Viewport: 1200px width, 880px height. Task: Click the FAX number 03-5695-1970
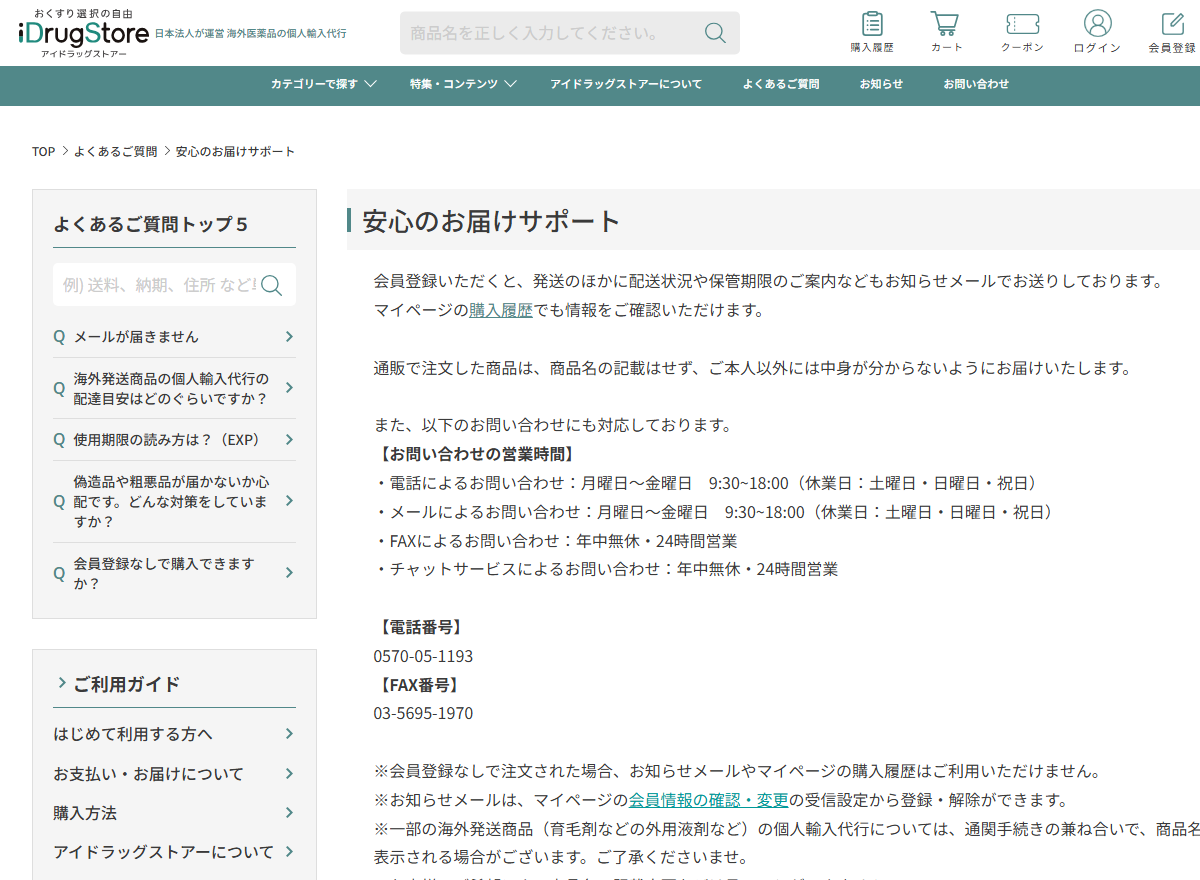pyautogui.click(x=423, y=714)
